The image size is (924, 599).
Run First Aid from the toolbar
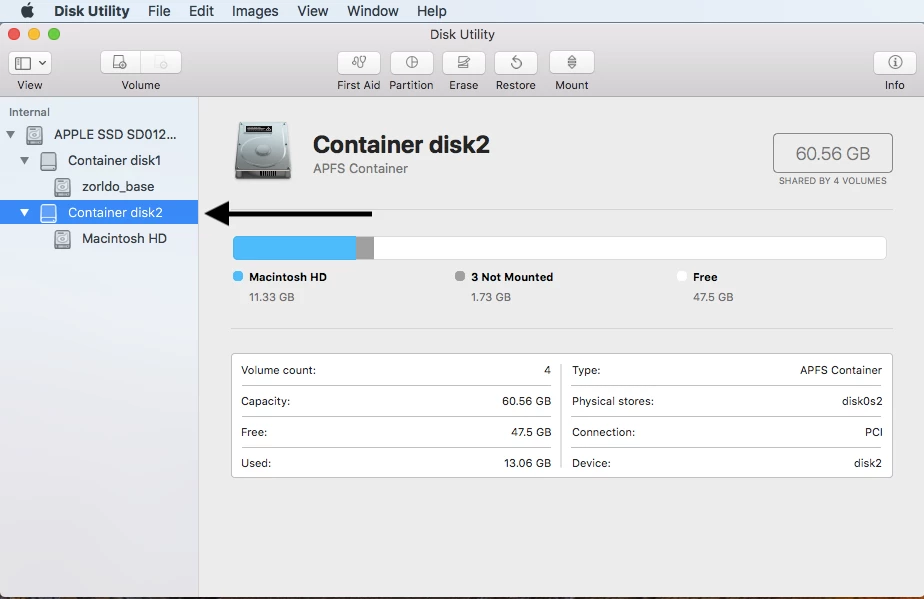tap(358, 62)
